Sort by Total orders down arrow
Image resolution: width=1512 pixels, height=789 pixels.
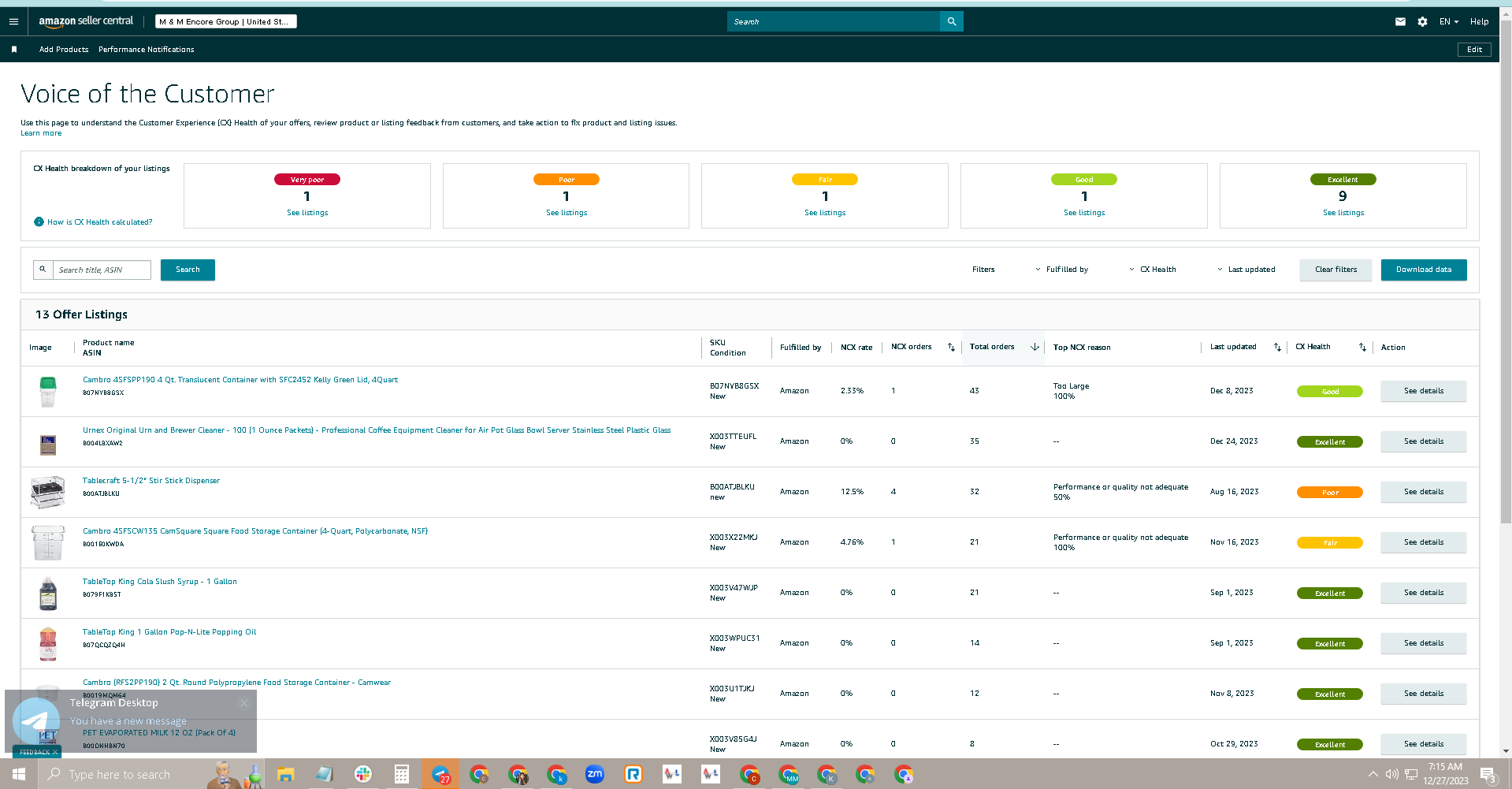[x=1035, y=347]
